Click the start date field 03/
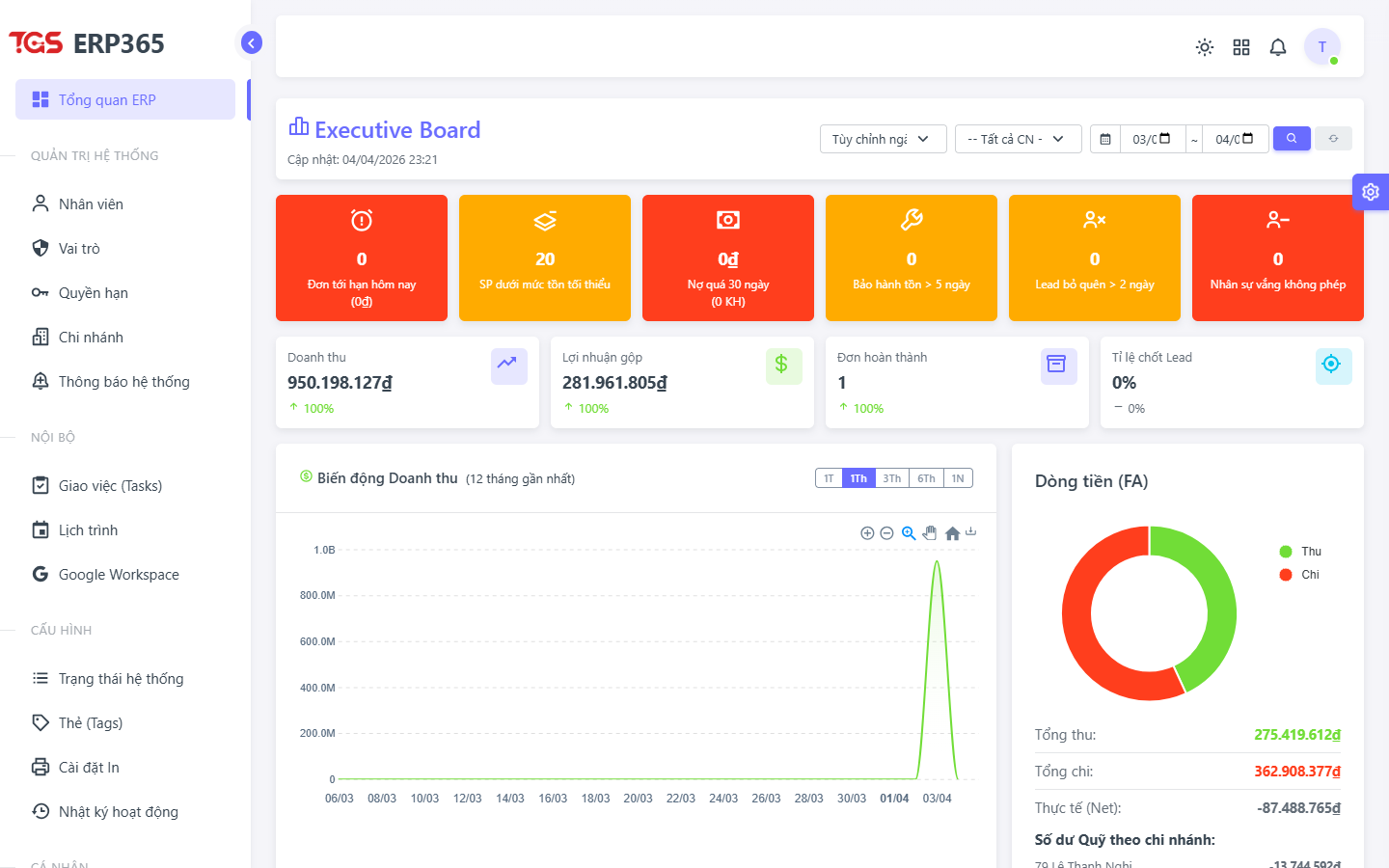1389x868 pixels. click(1153, 139)
